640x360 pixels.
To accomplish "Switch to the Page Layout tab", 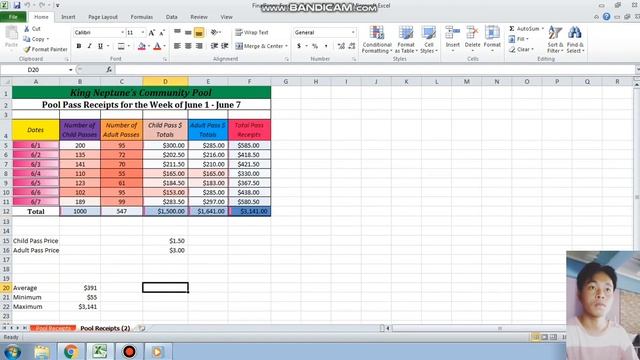I will click(103, 17).
